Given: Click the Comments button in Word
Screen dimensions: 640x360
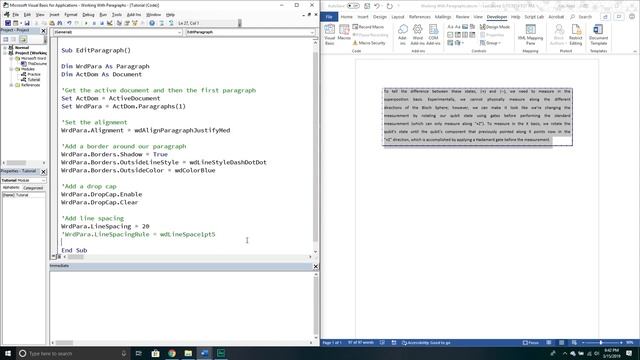Looking at the screenshot, I should pyautogui.click(x=619, y=17).
